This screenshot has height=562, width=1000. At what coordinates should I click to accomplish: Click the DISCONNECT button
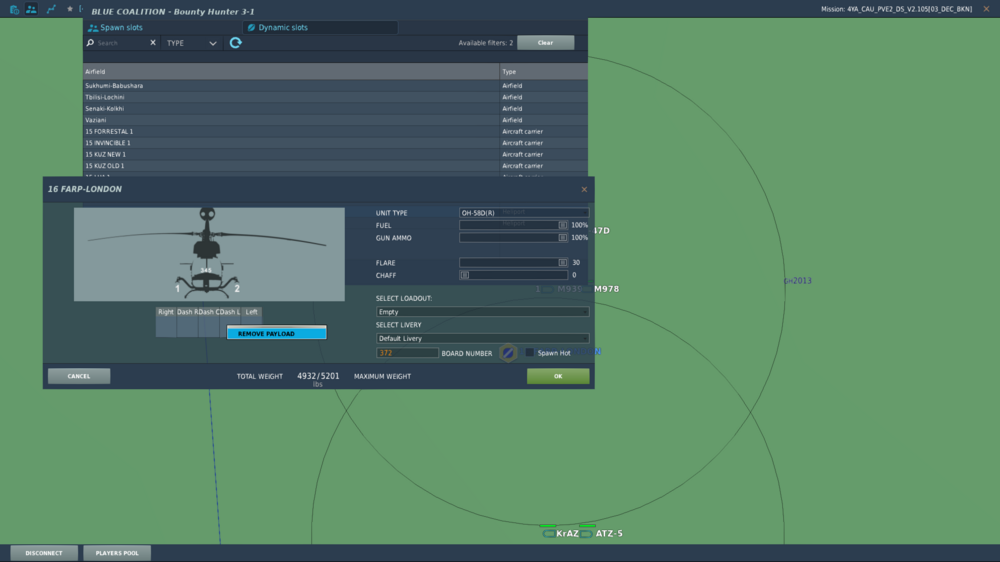[44, 553]
